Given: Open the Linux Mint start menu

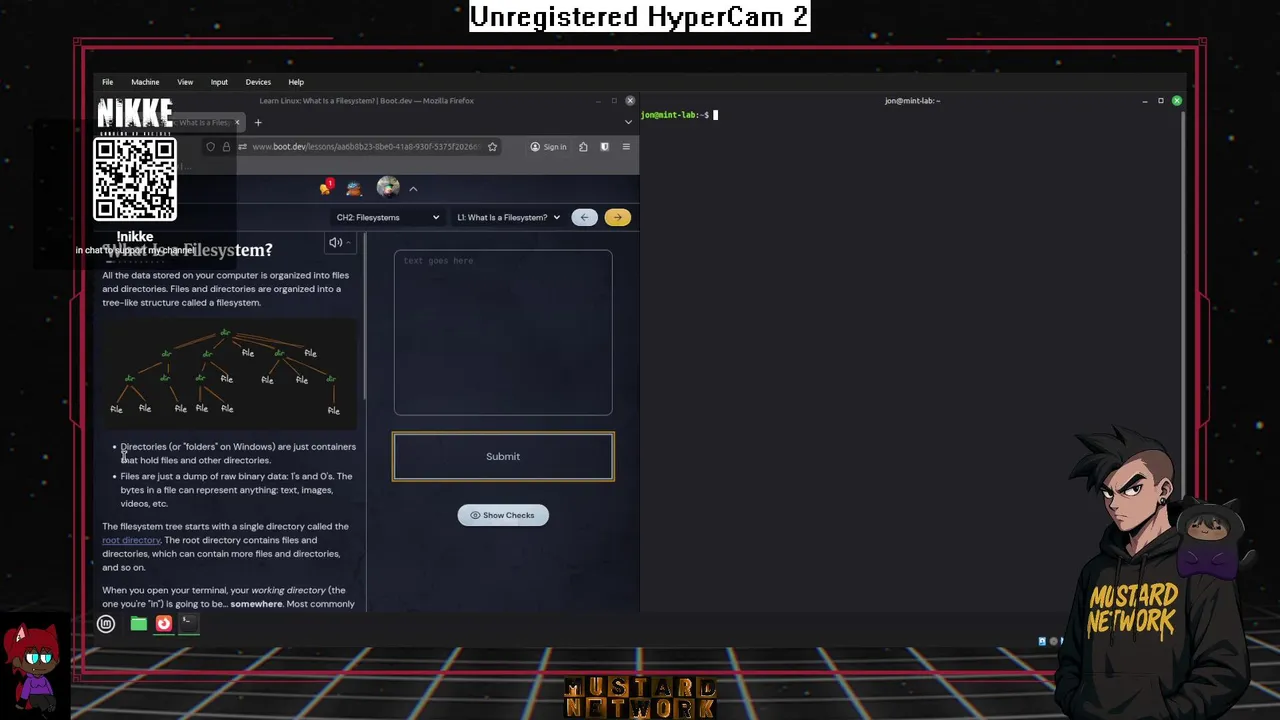Looking at the screenshot, I should click(106, 624).
